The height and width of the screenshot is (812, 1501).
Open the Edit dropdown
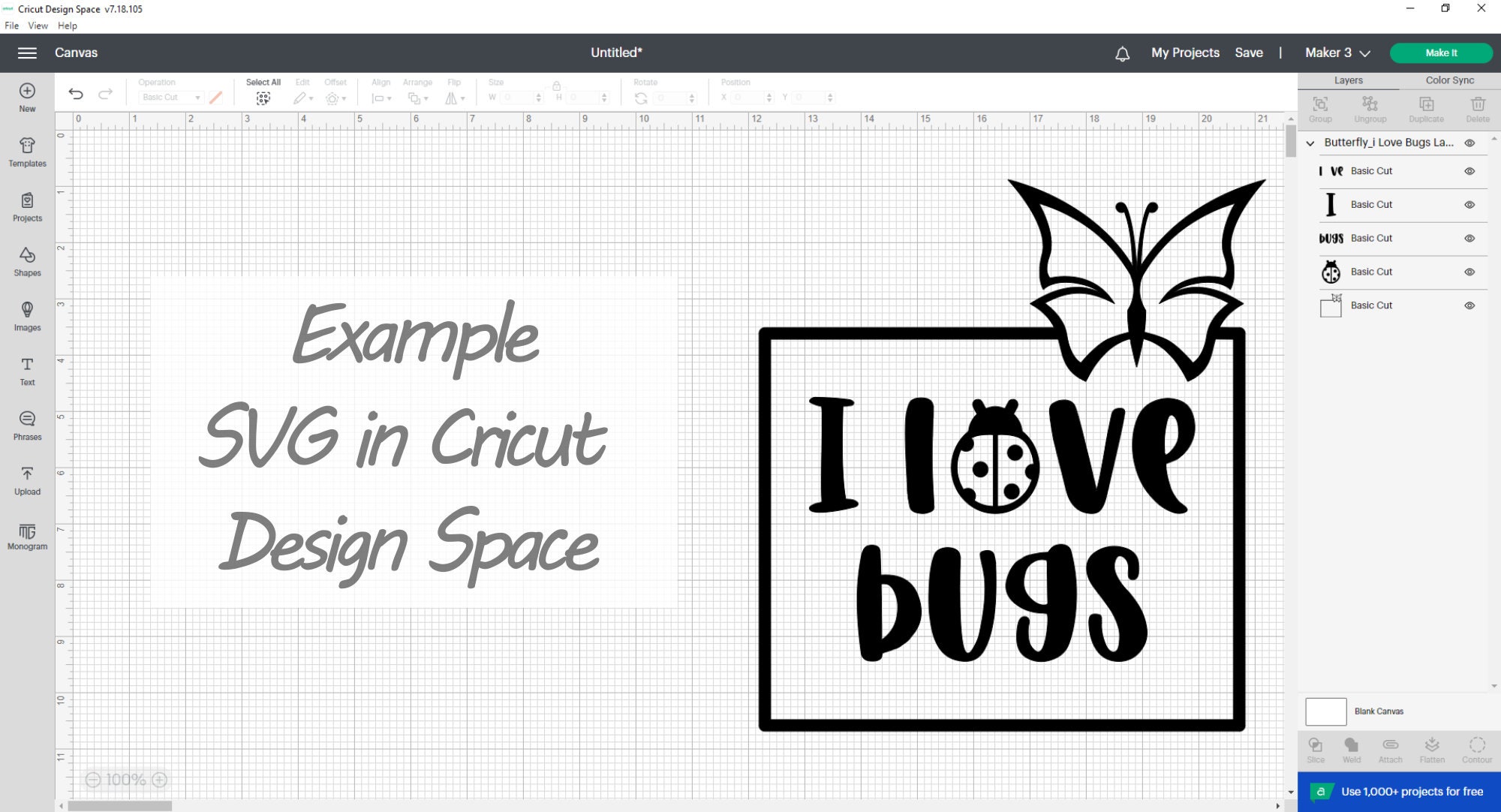point(303,98)
